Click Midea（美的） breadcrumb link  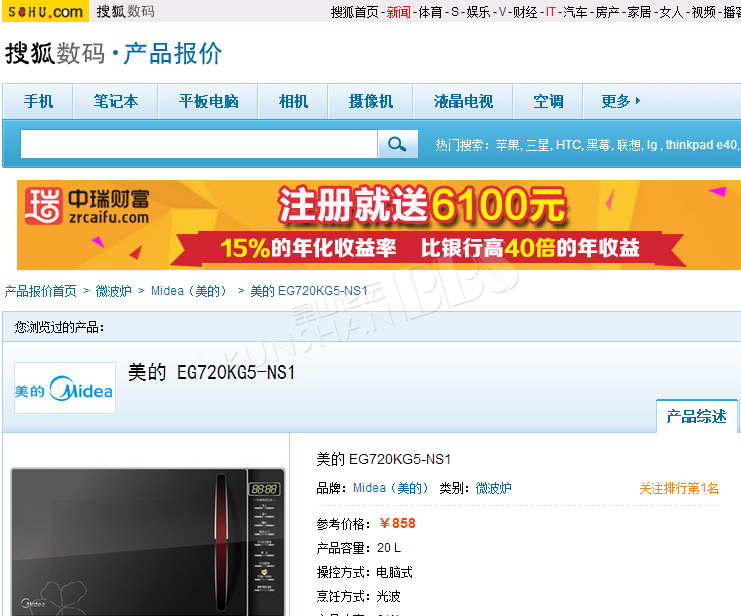189,291
